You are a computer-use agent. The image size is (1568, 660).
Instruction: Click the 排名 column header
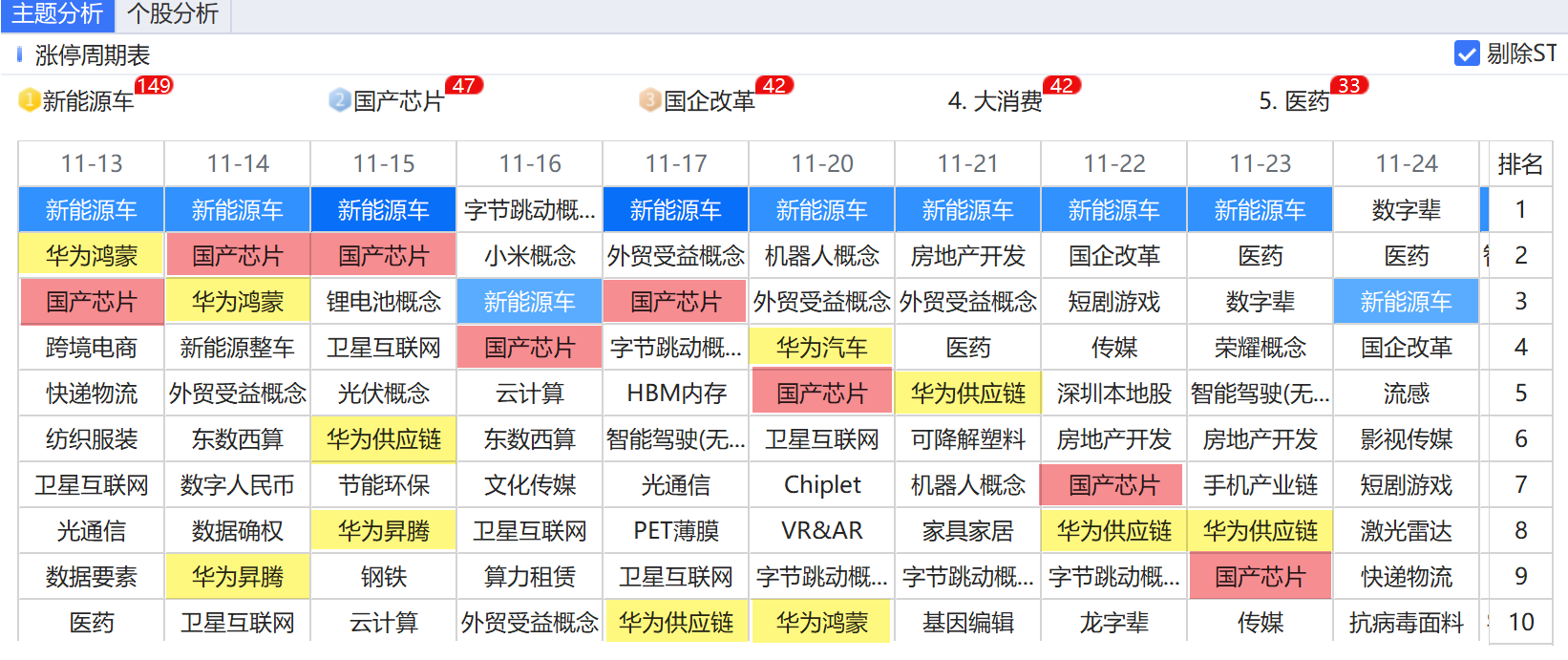point(1520,164)
